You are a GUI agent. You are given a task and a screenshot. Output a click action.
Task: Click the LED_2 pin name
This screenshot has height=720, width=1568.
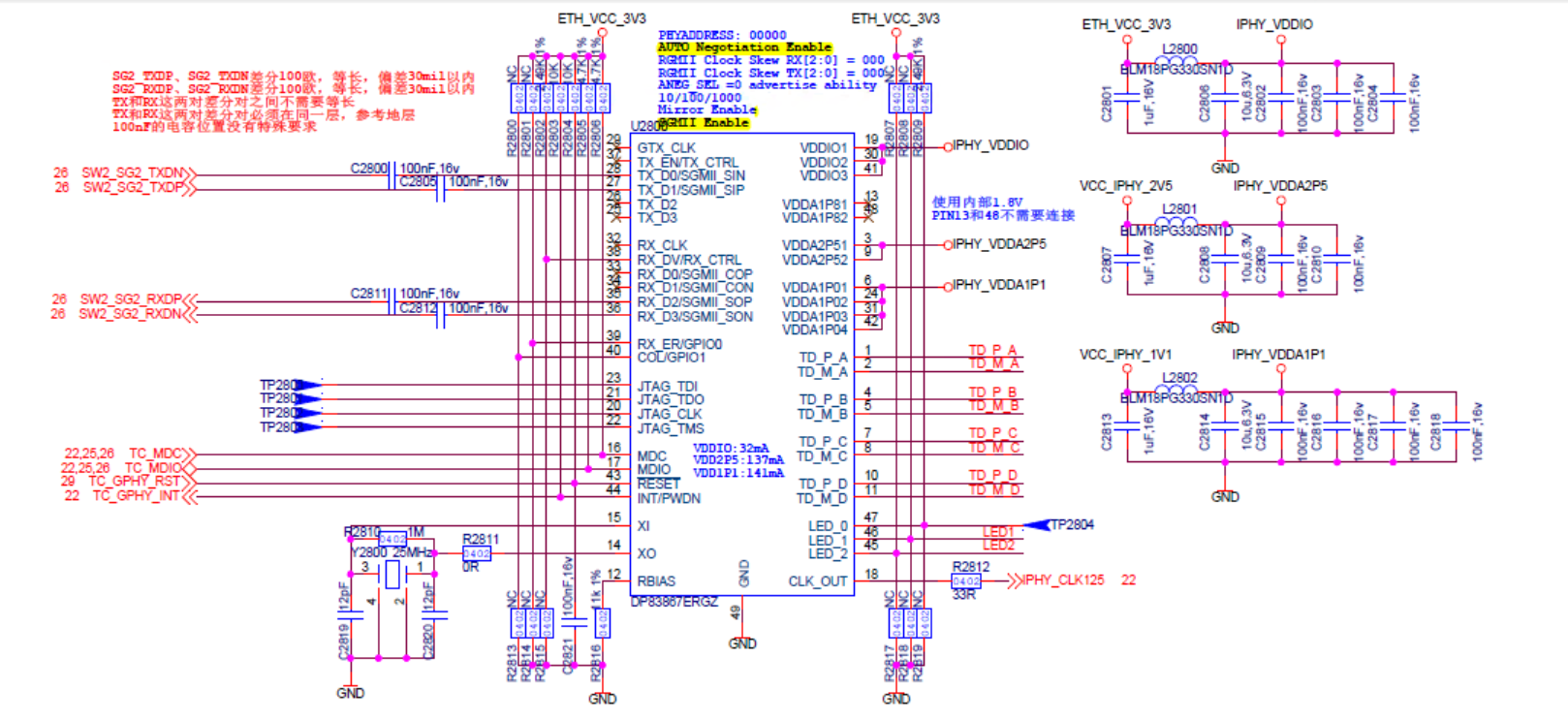click(829, 553)
